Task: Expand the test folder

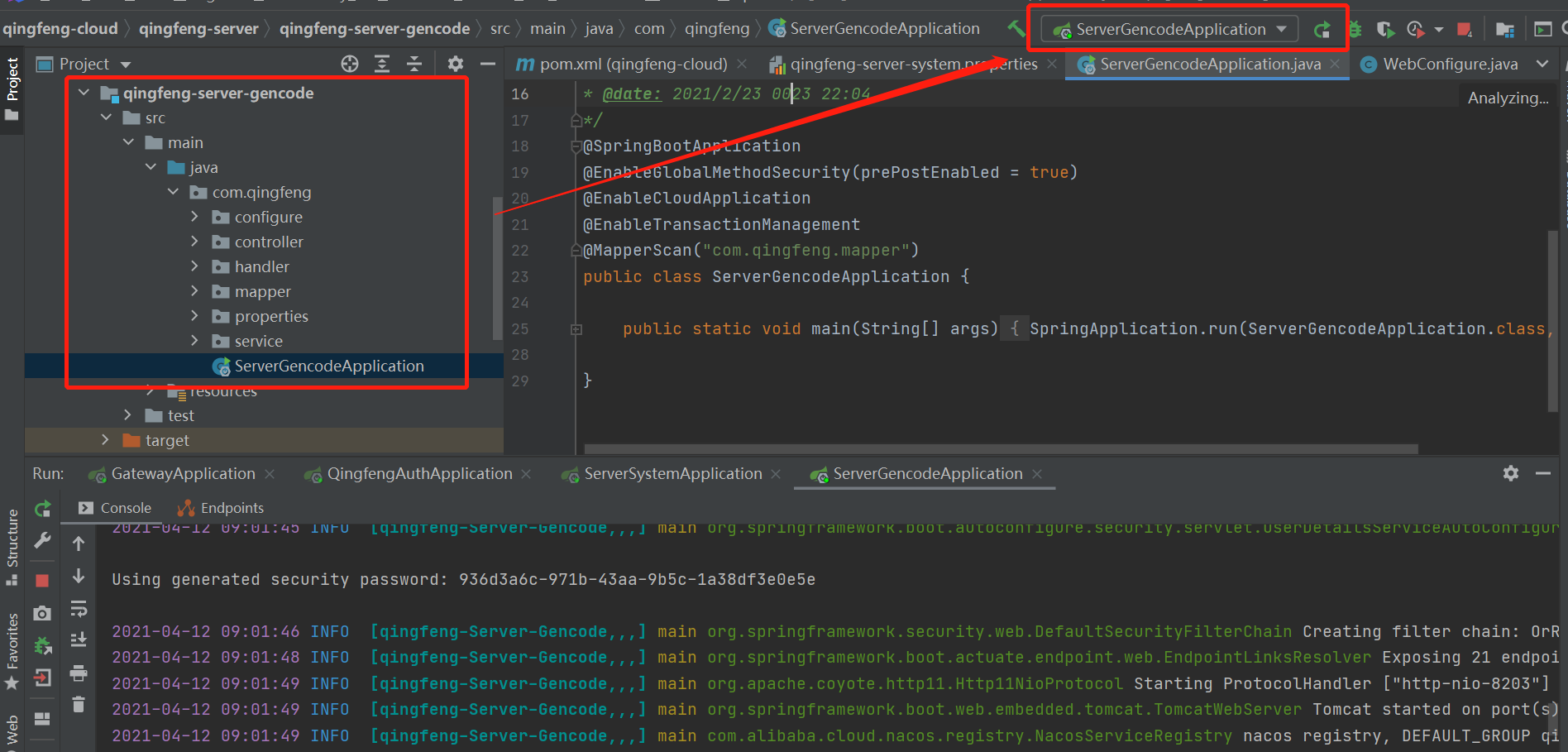Action: pyautogui.click(x=128, y=415)
